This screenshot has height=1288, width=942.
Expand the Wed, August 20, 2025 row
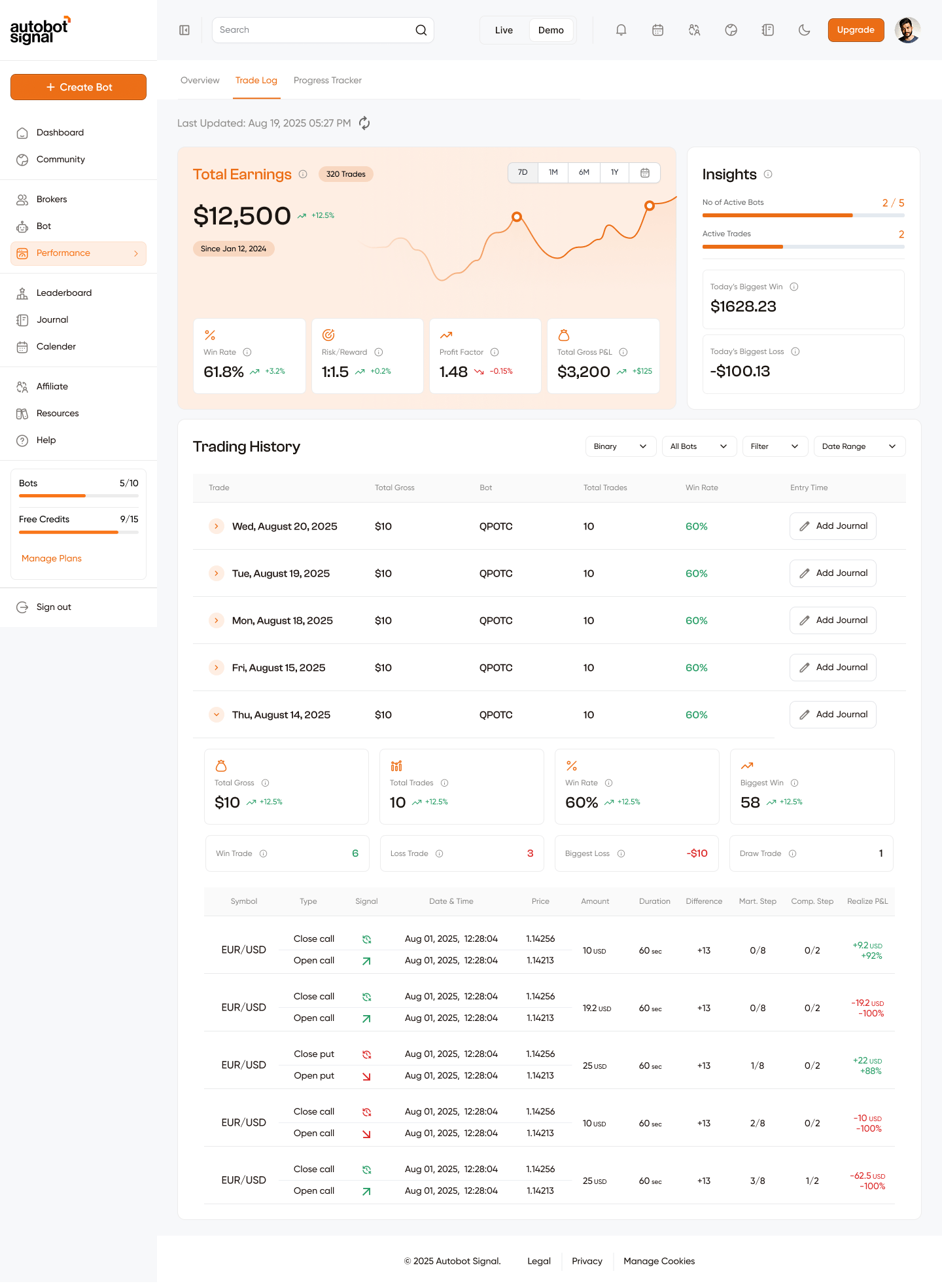(217, 526)
